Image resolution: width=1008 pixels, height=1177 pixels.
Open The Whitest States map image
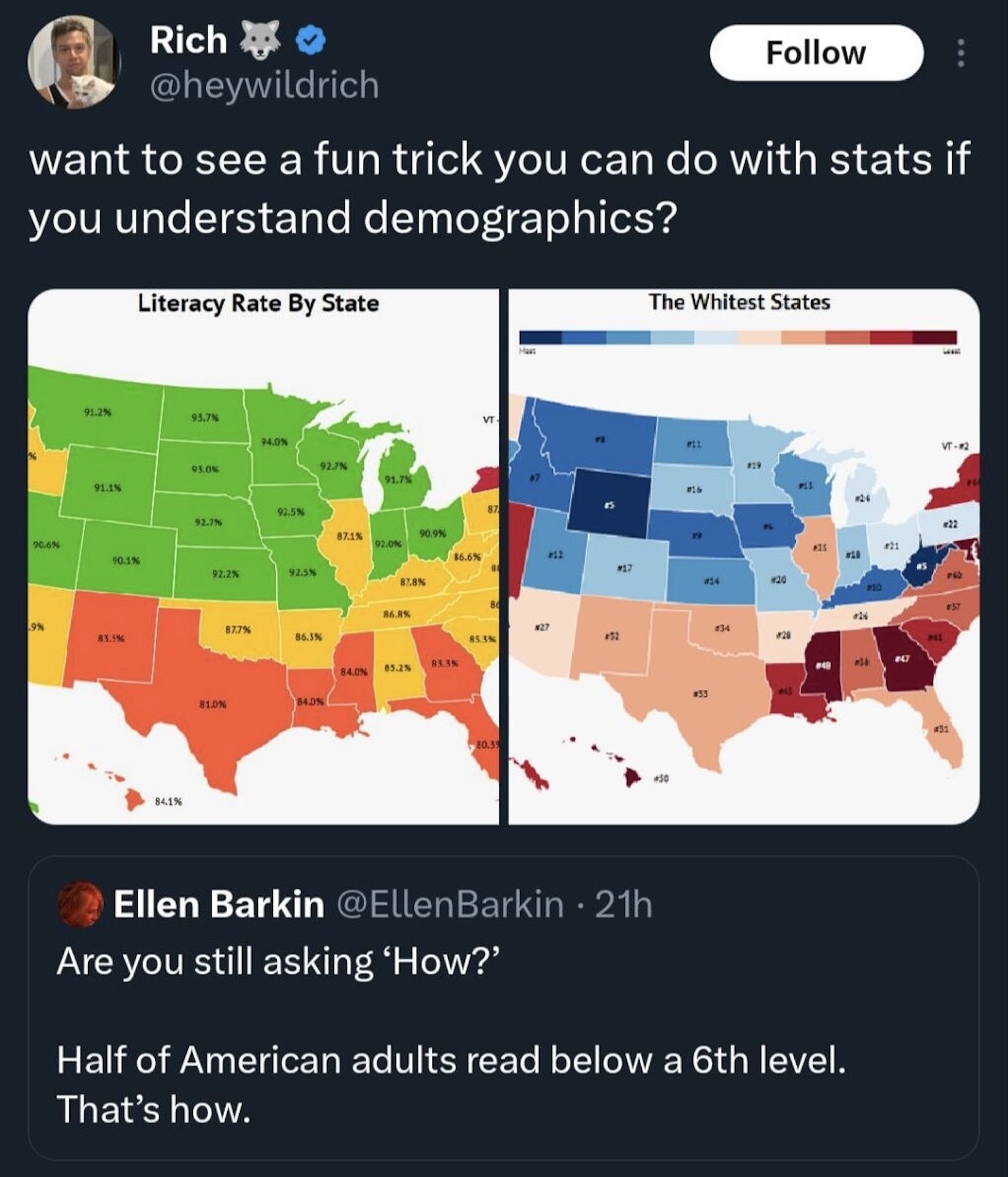click(x=743, y=557)
